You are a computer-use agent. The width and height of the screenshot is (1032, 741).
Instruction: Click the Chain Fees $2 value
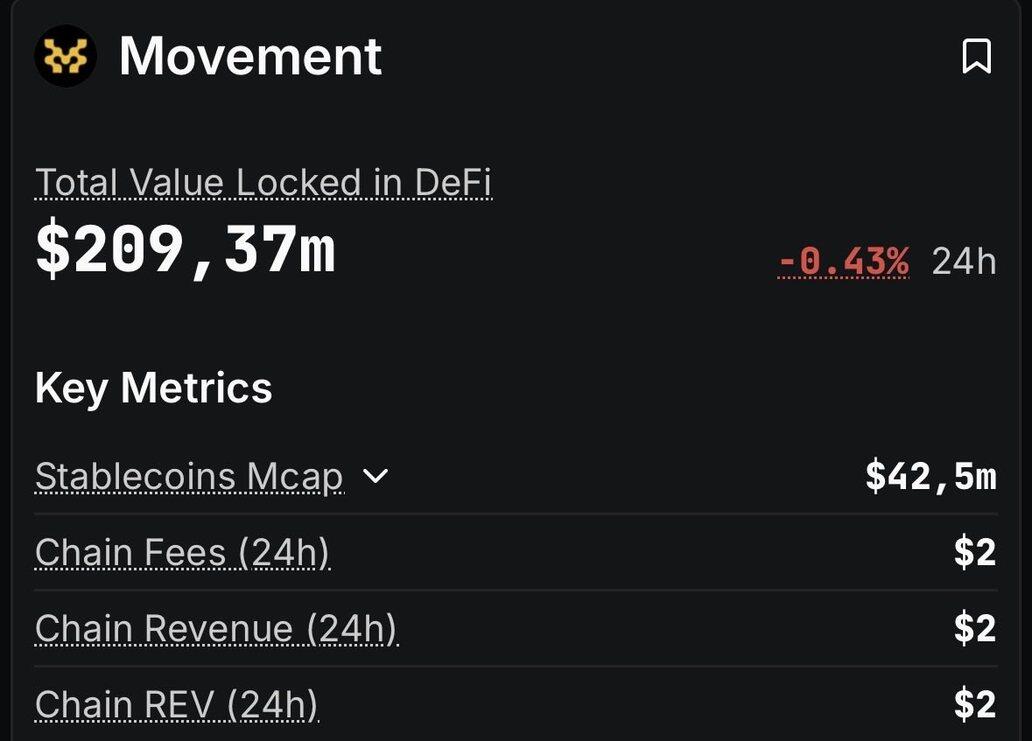tap(975, 552)
